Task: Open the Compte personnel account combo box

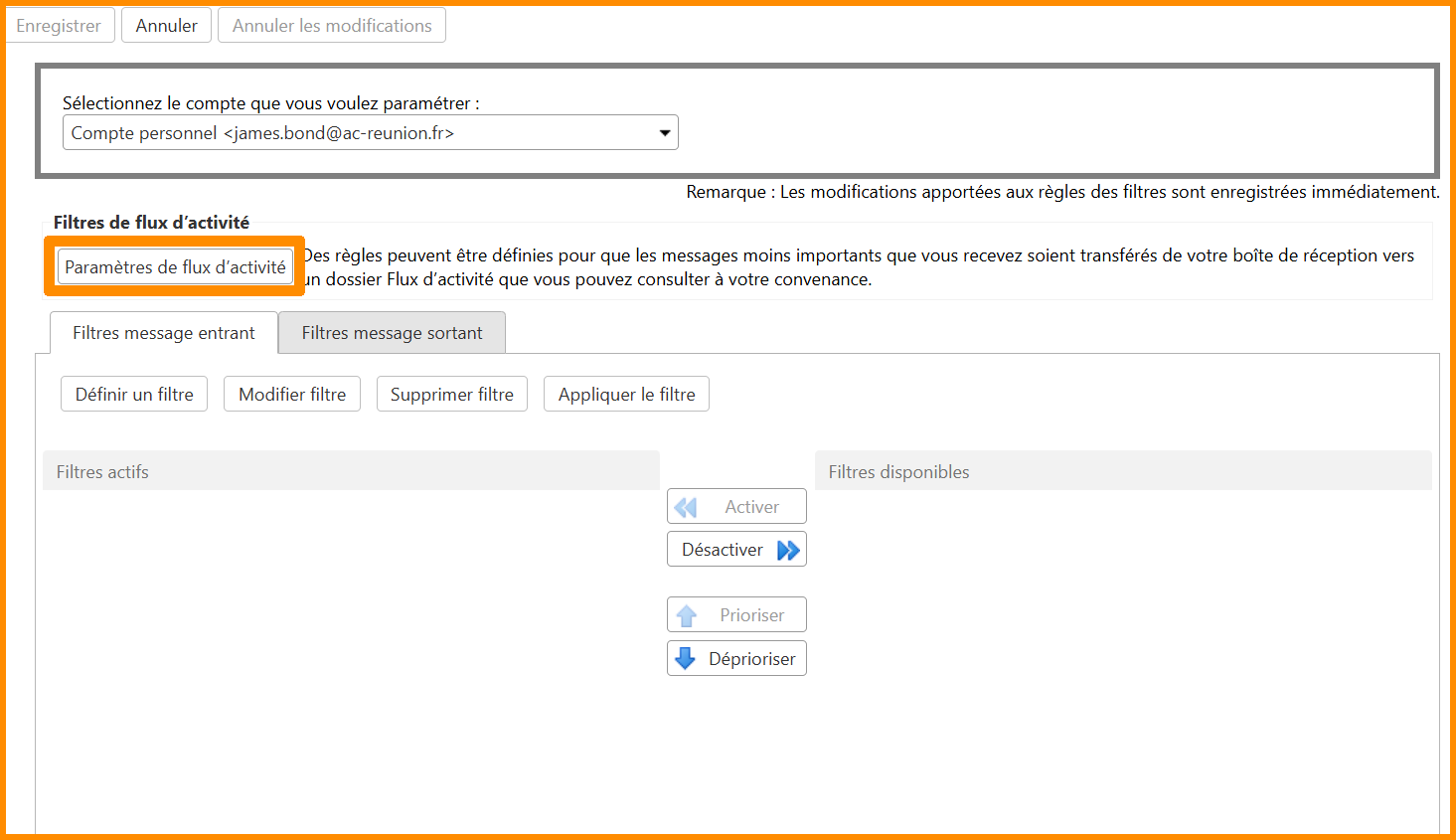Action: [x=358, y=133]
